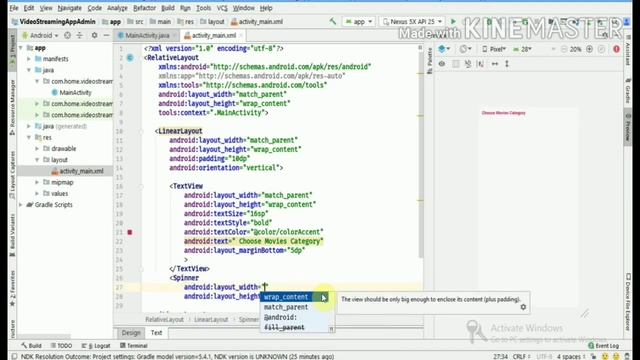Open the design surface layers dropdown
Image resolution: width=640 pixels, height=360 pixels.
pyautogui.click(x=444, y=49)
